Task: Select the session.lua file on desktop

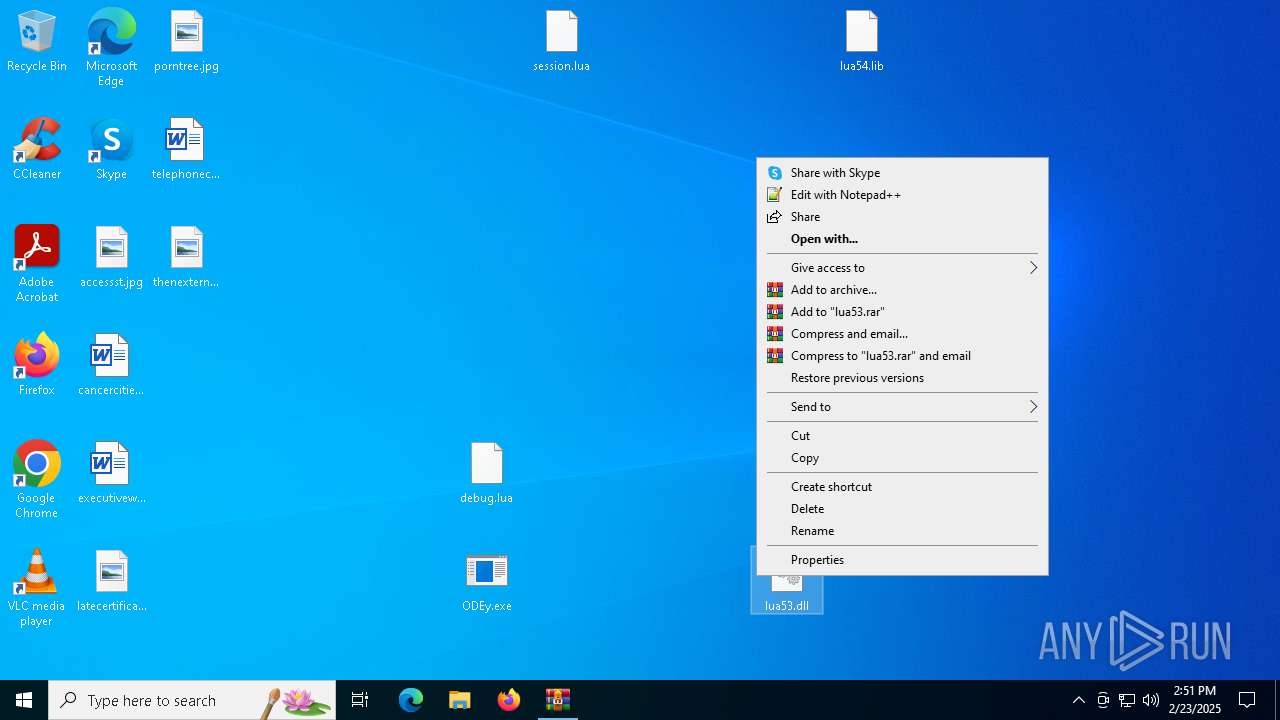Action: pos(561,42)
